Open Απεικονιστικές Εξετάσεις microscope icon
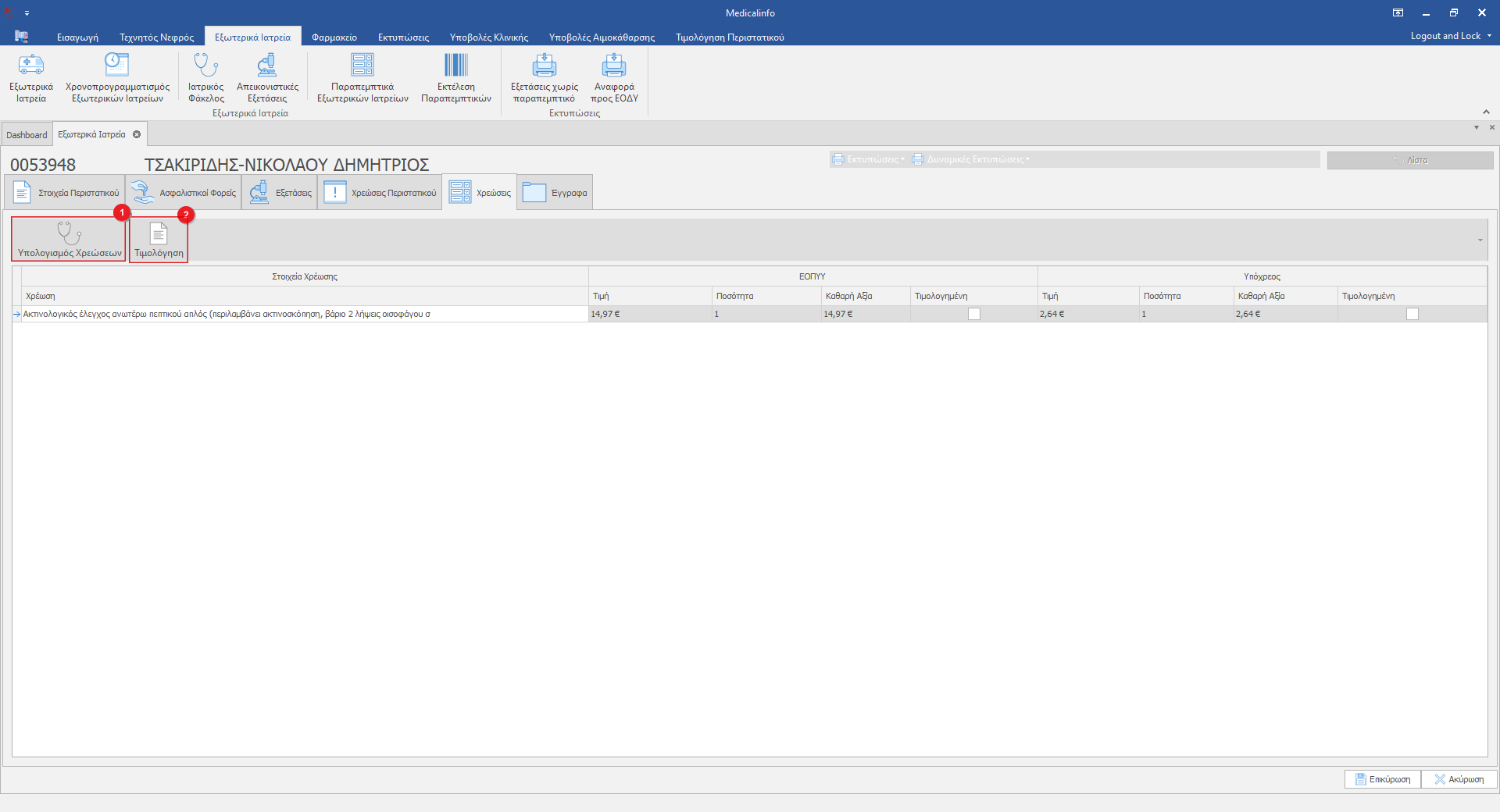 click(267, 78)
